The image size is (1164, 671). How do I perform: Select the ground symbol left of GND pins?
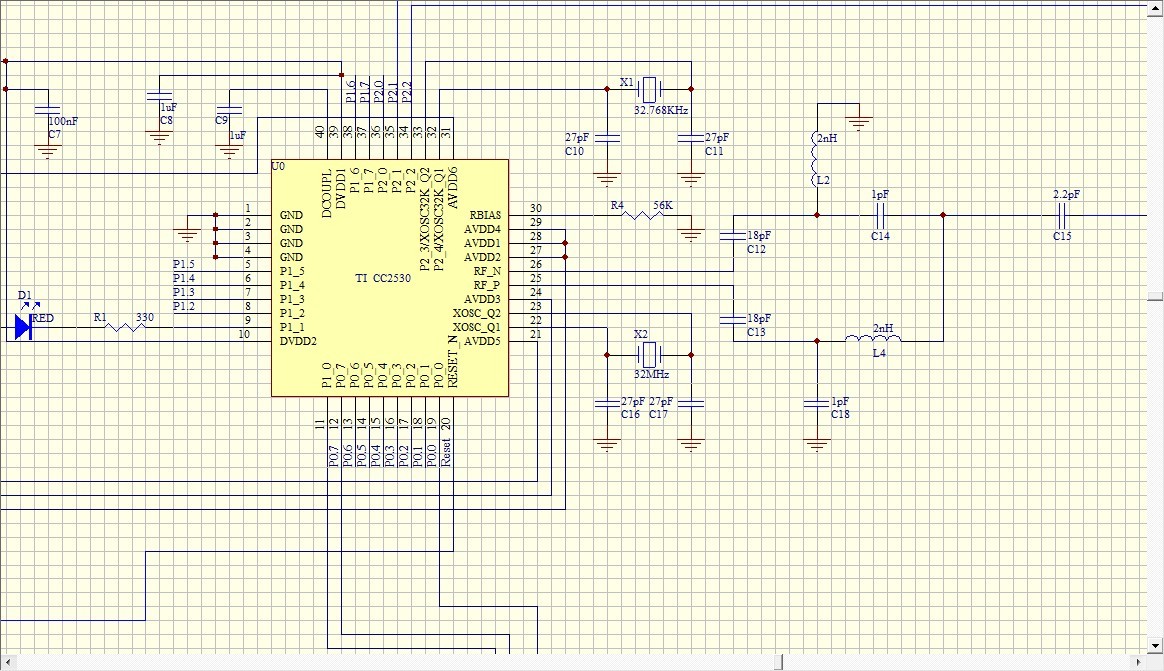(x=187, y=235)
